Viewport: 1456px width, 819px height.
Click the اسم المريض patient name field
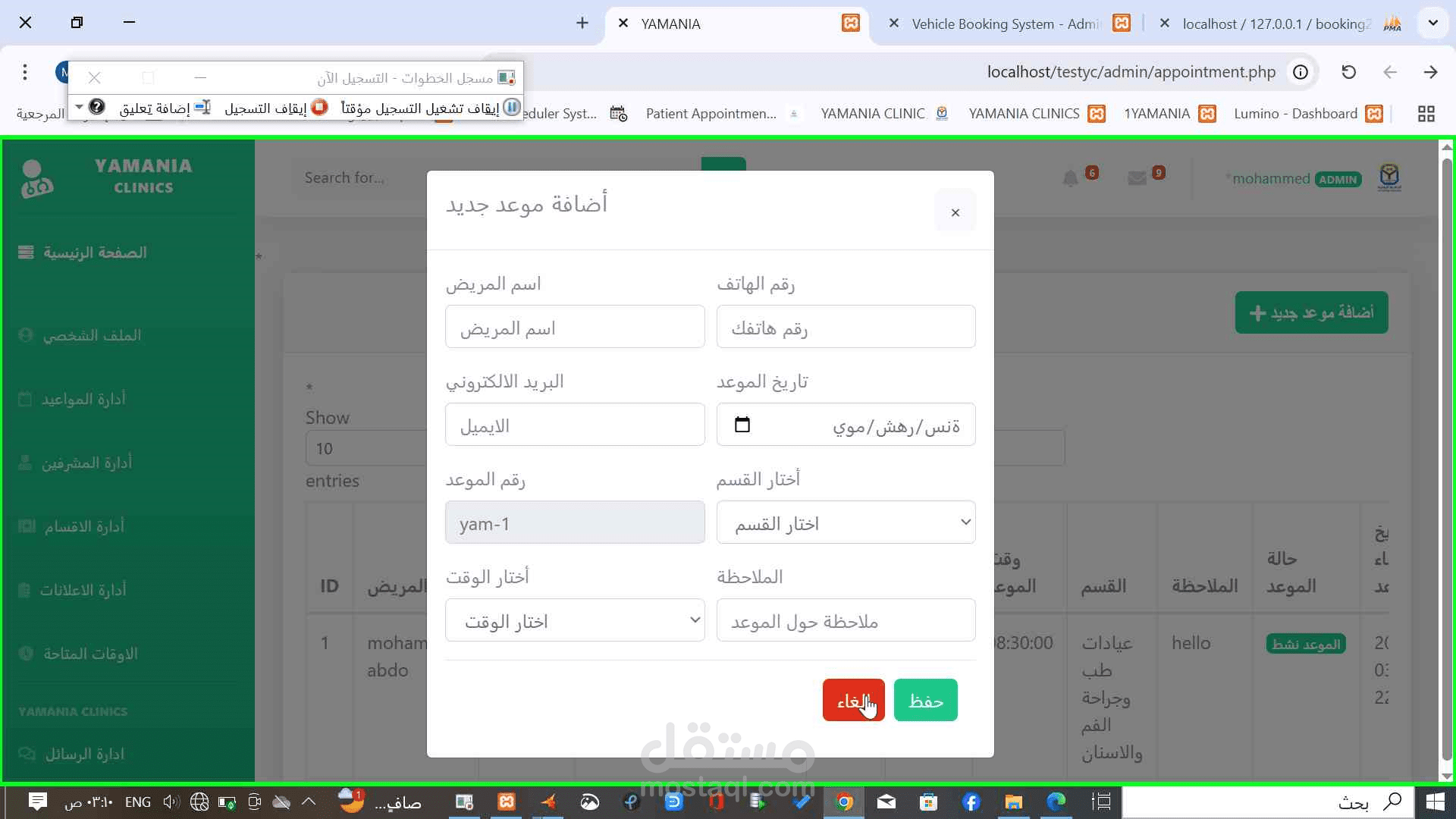(575, 327)
